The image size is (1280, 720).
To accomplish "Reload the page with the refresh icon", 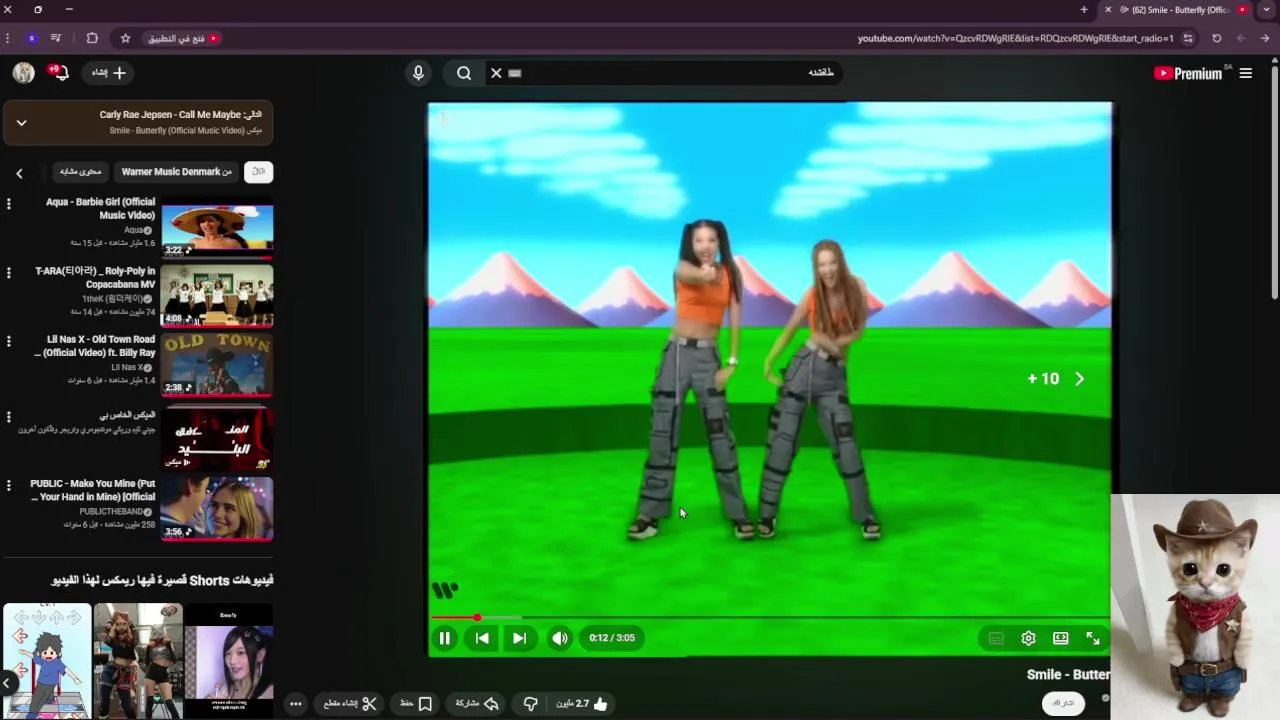I will pyautogui.click(x=1217, y=38).
